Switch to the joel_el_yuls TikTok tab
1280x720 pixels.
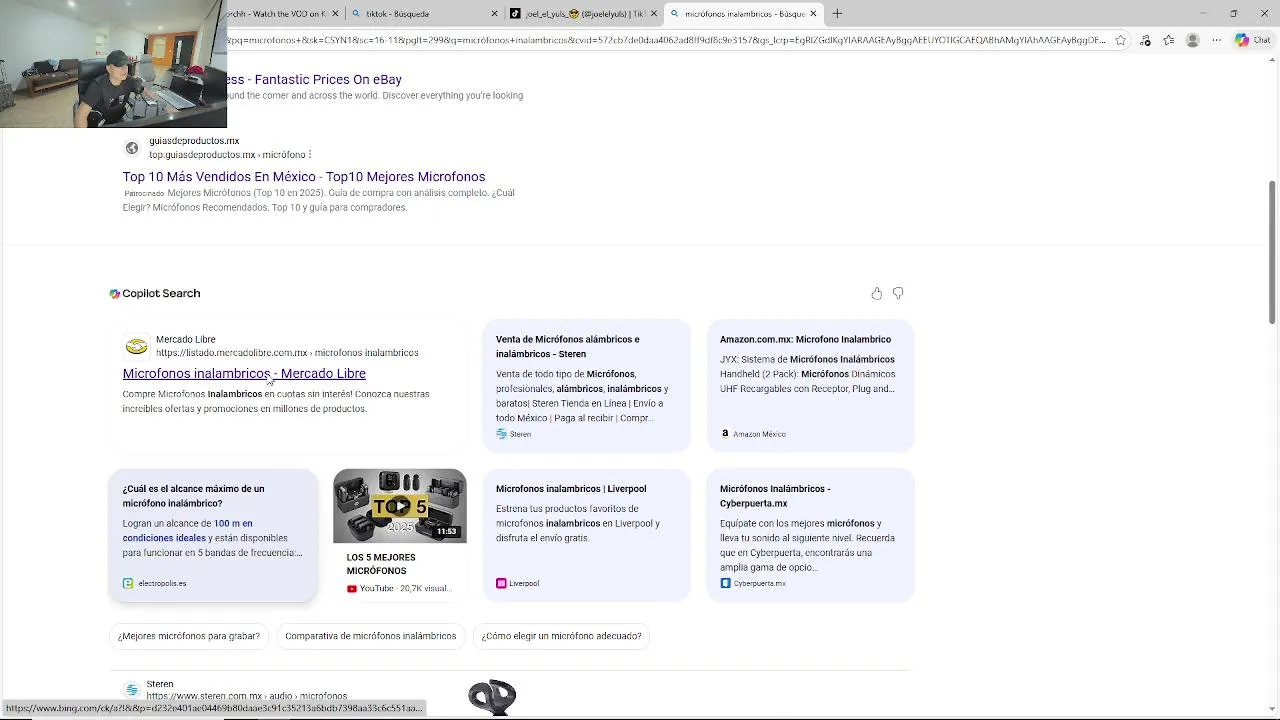(583, 13)
